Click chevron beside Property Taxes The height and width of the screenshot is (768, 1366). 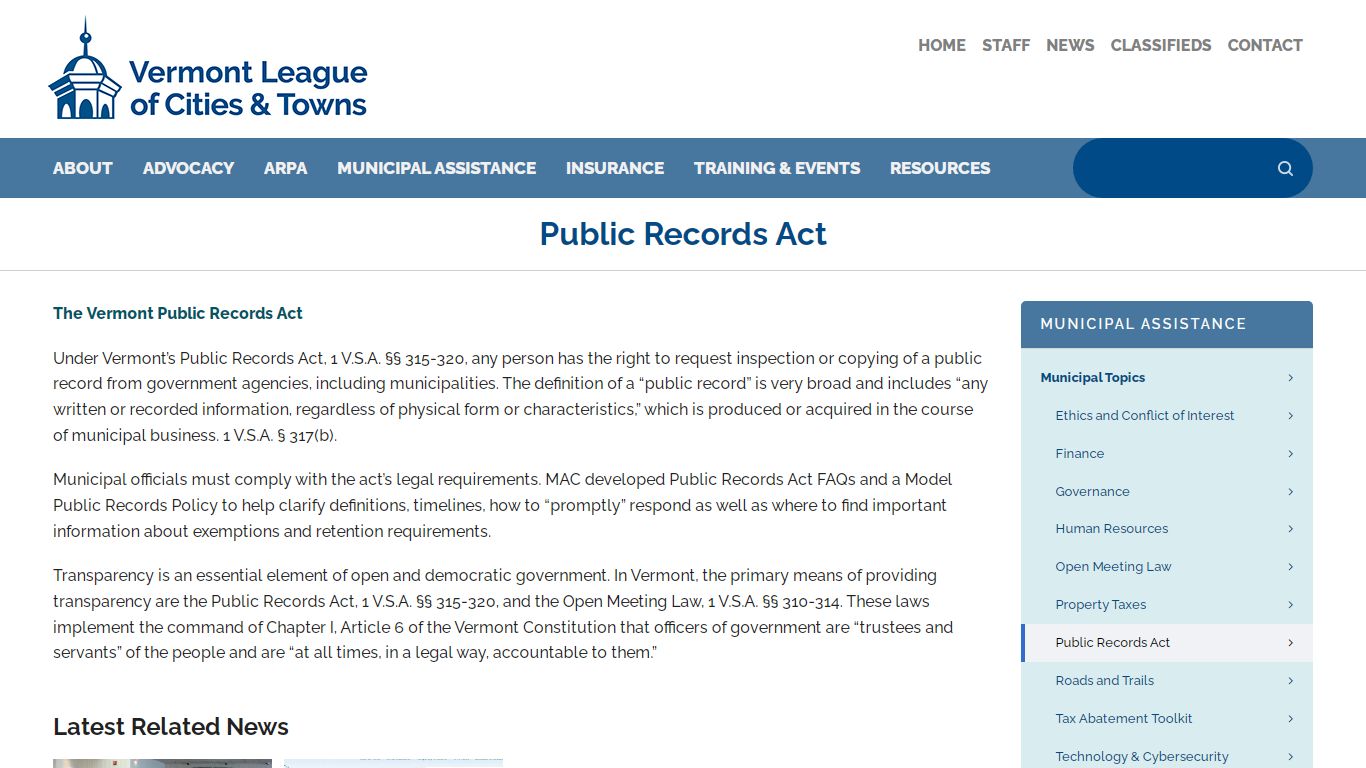(1290, 605)
